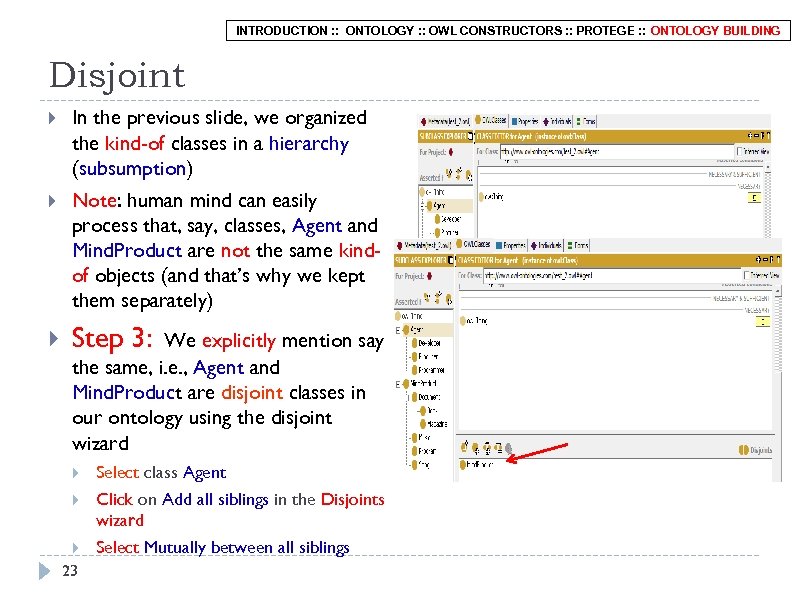Click owl:Thing in back window conditions list
The image size is (800, 600).
click(x=492, y=197)
